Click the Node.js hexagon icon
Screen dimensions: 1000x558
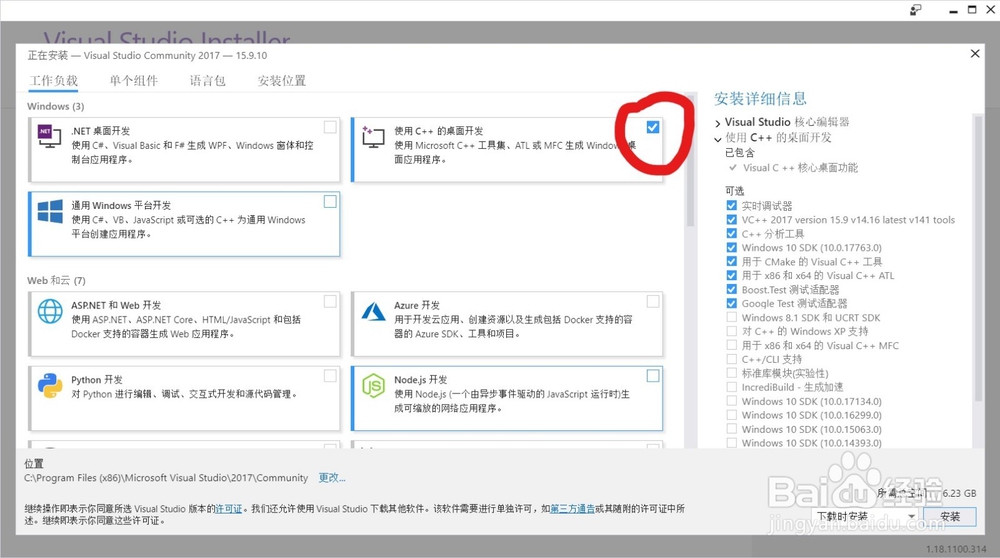(x=374, y=386)
